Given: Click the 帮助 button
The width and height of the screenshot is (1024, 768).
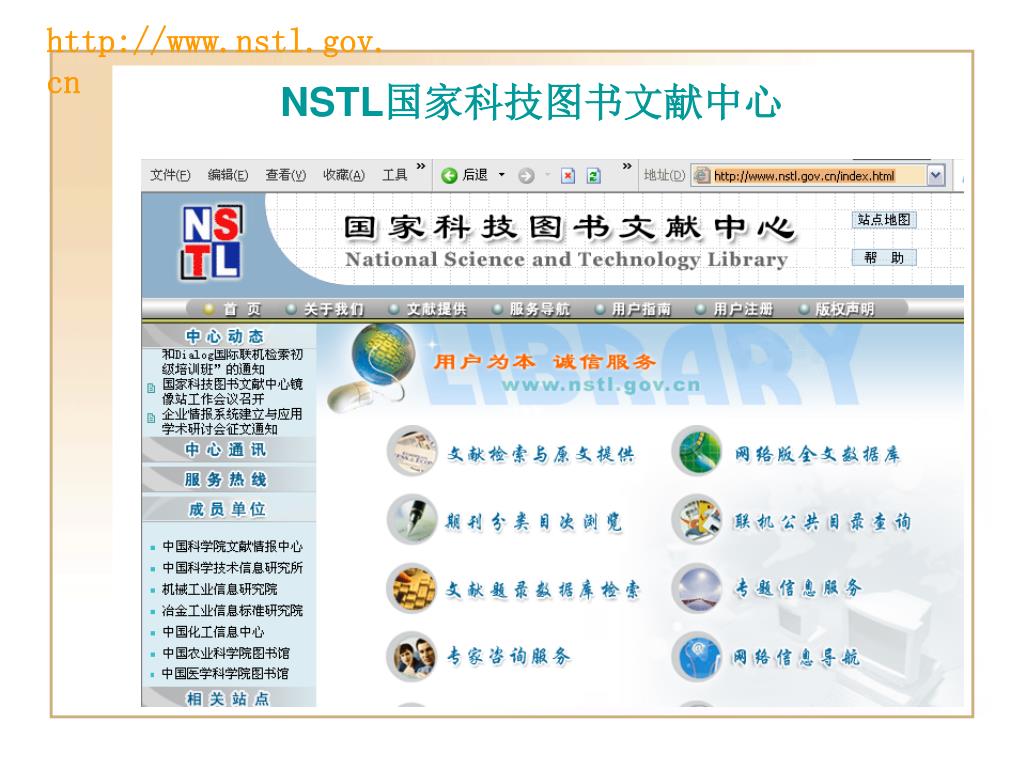Looking at the screenshot, I should (x=884, y=258).
